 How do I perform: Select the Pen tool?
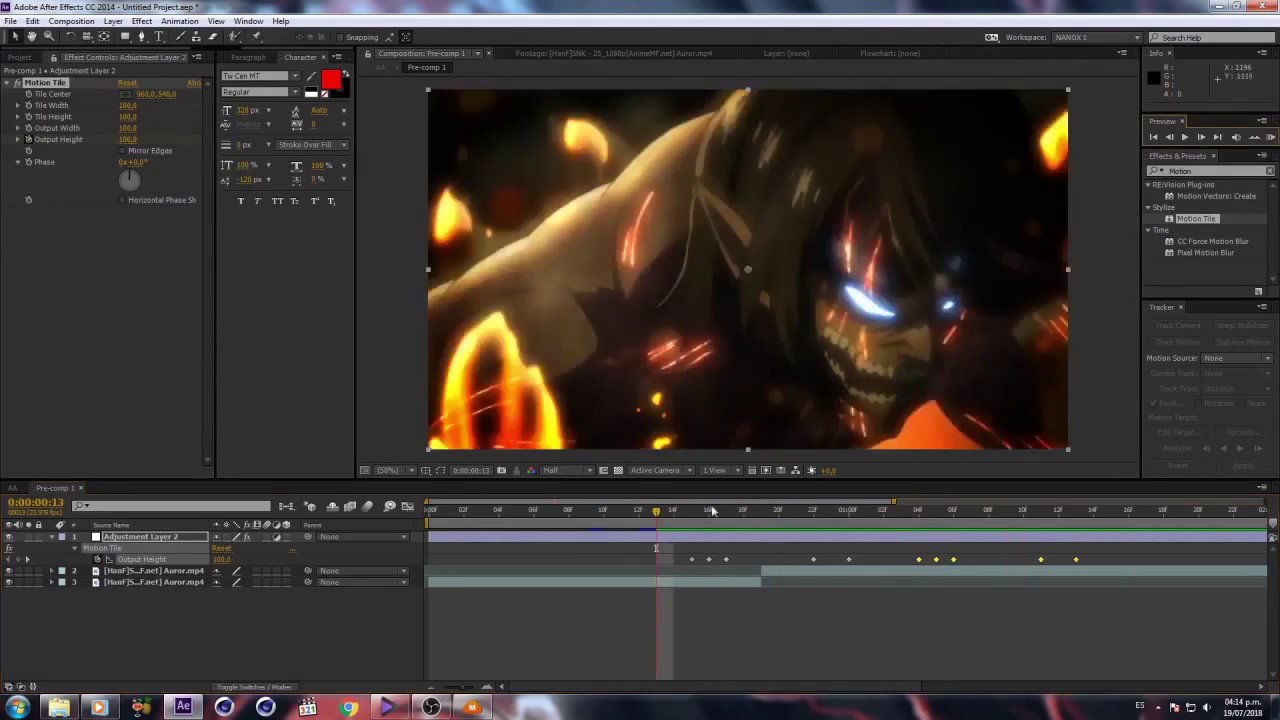coord(141,37)
